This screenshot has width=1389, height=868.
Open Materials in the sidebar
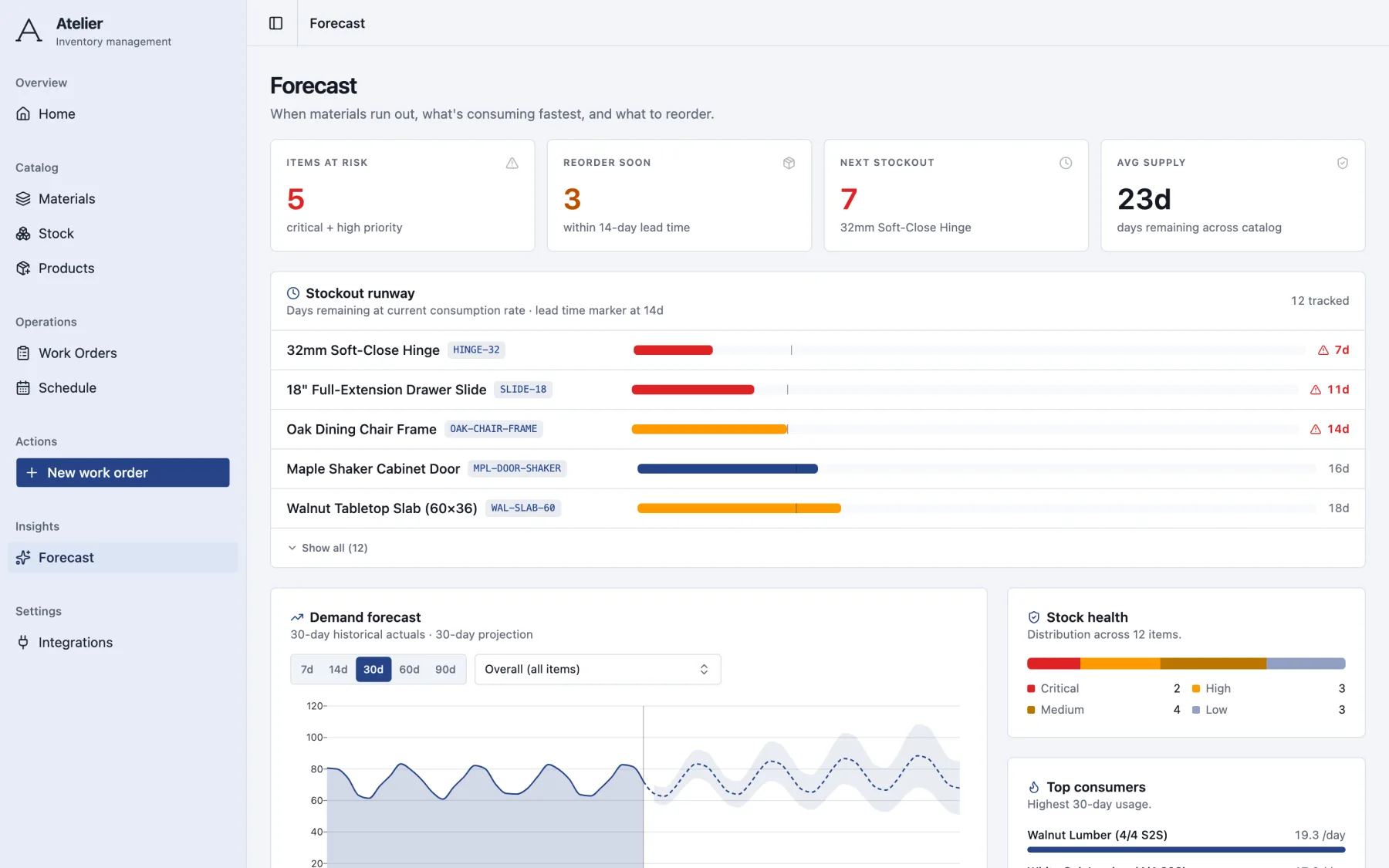[x=123, y=198]
